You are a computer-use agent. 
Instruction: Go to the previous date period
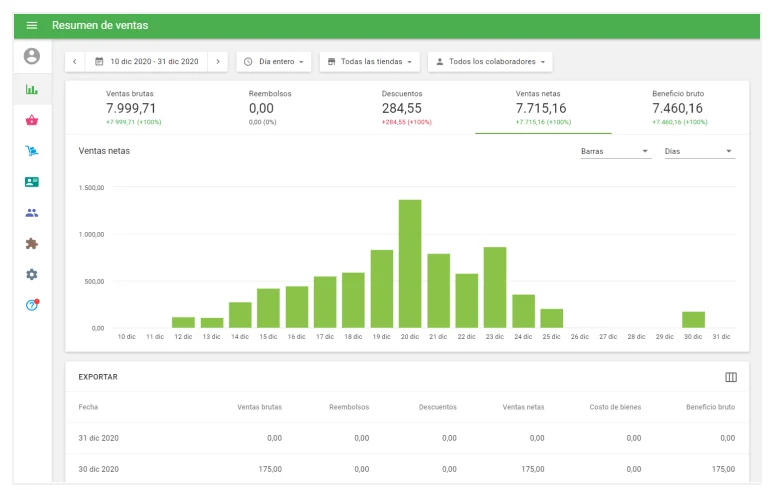click(75, 62)
